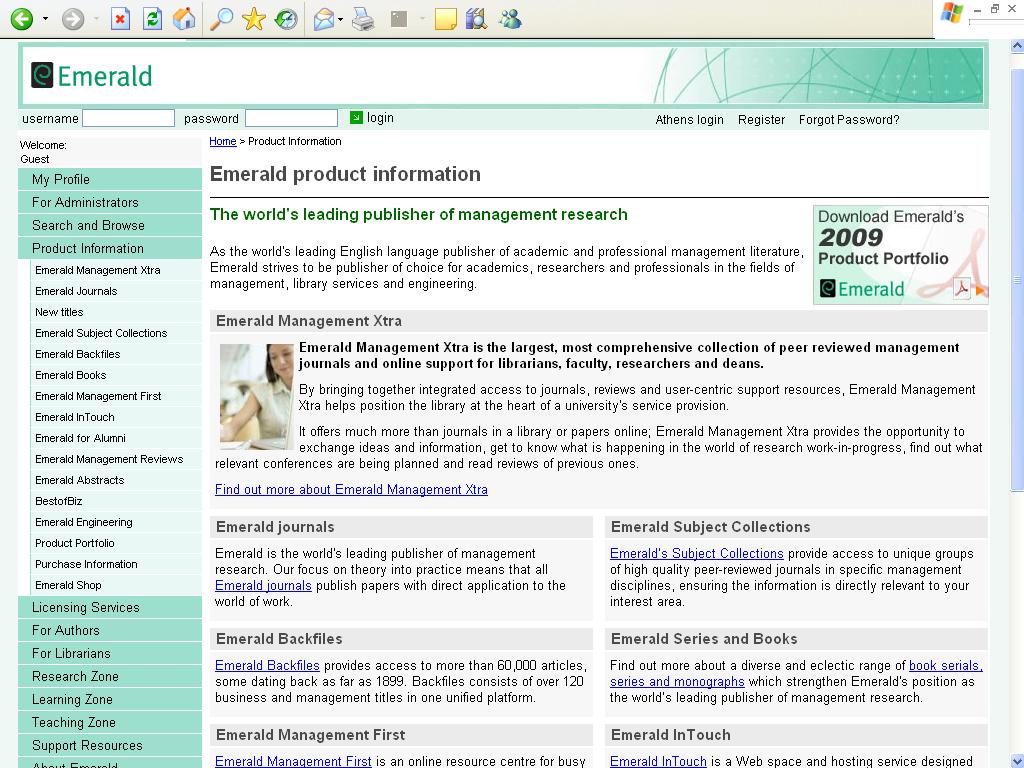This screenshot has width=1024, height=768.
Task: Select Product Information sidebar section
Action: pyautogui.click(x=110, y=248)
